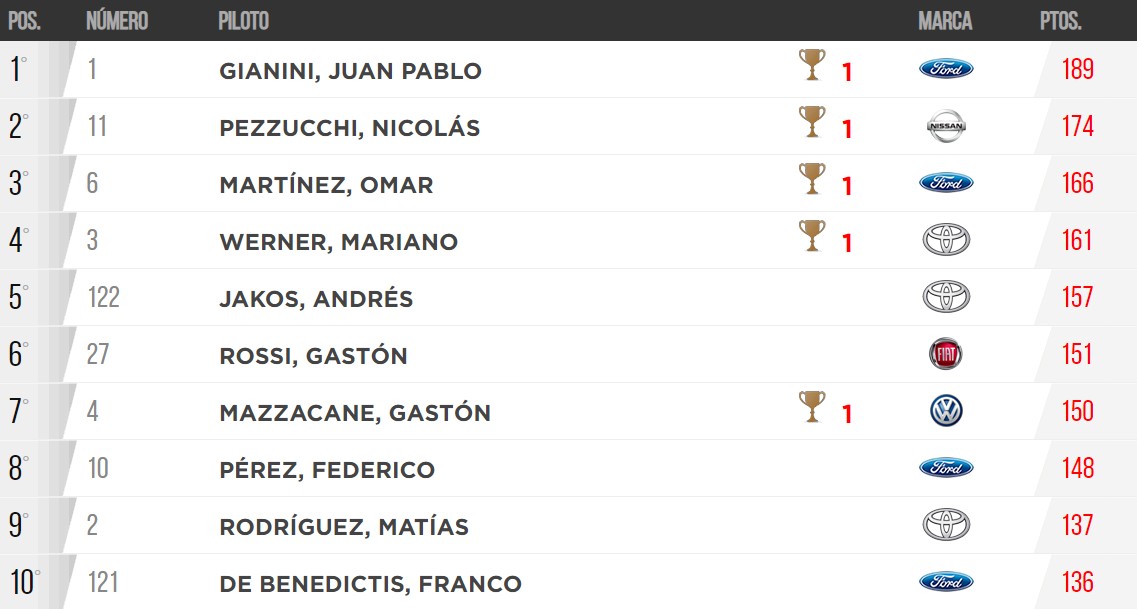Sort by the PTOS. column header
This screenshot has height=609, width=1137.
click(x=1060, y=20)
